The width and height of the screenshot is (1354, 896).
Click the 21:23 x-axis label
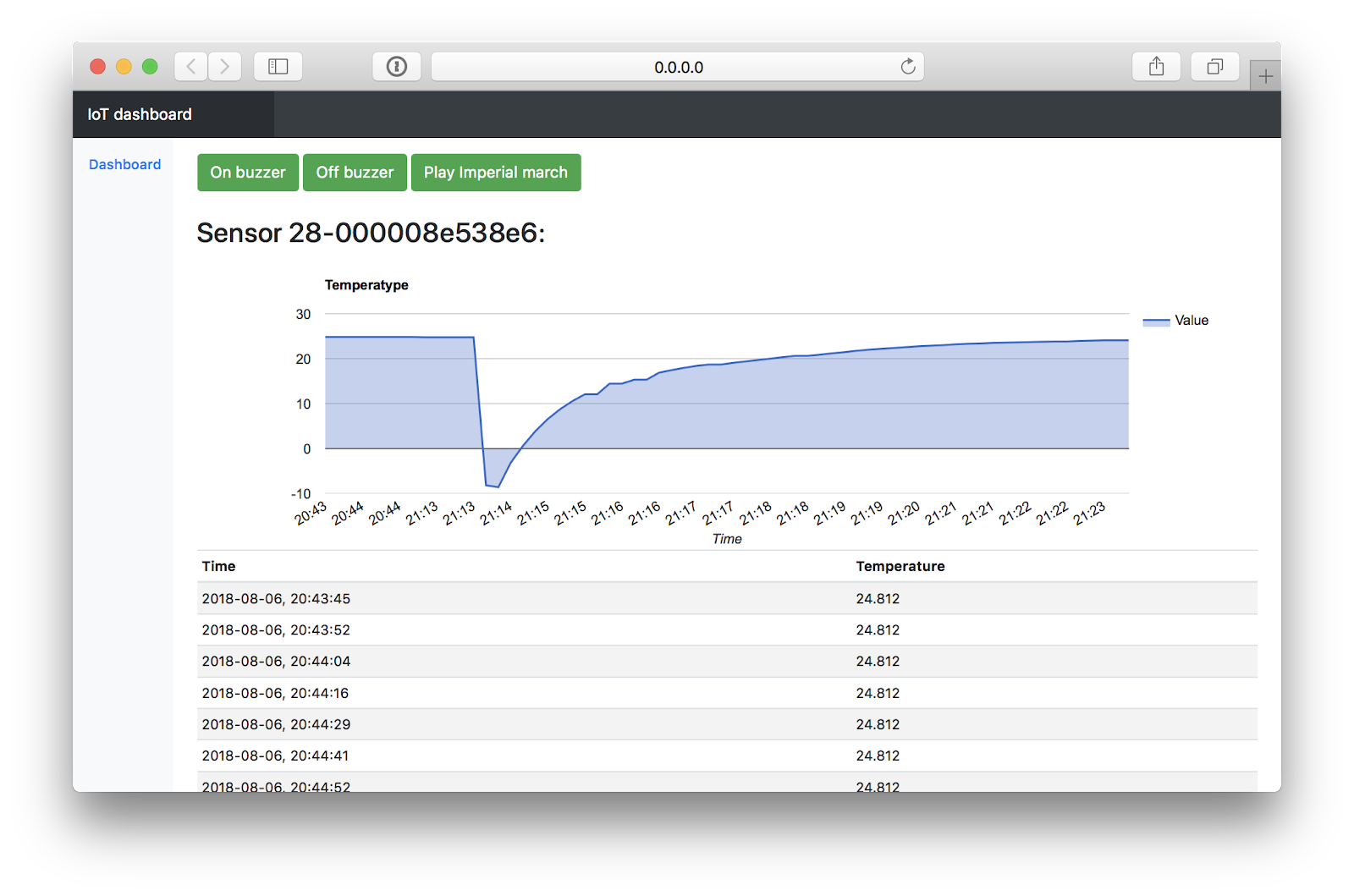1089,513
